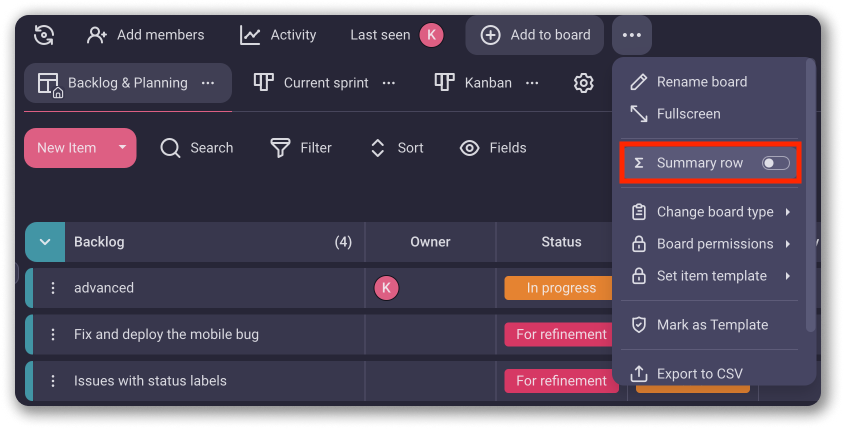Expand the Change board type submenu
The height and width of the screenshot is (429, 844).
(x=787, y=212)
